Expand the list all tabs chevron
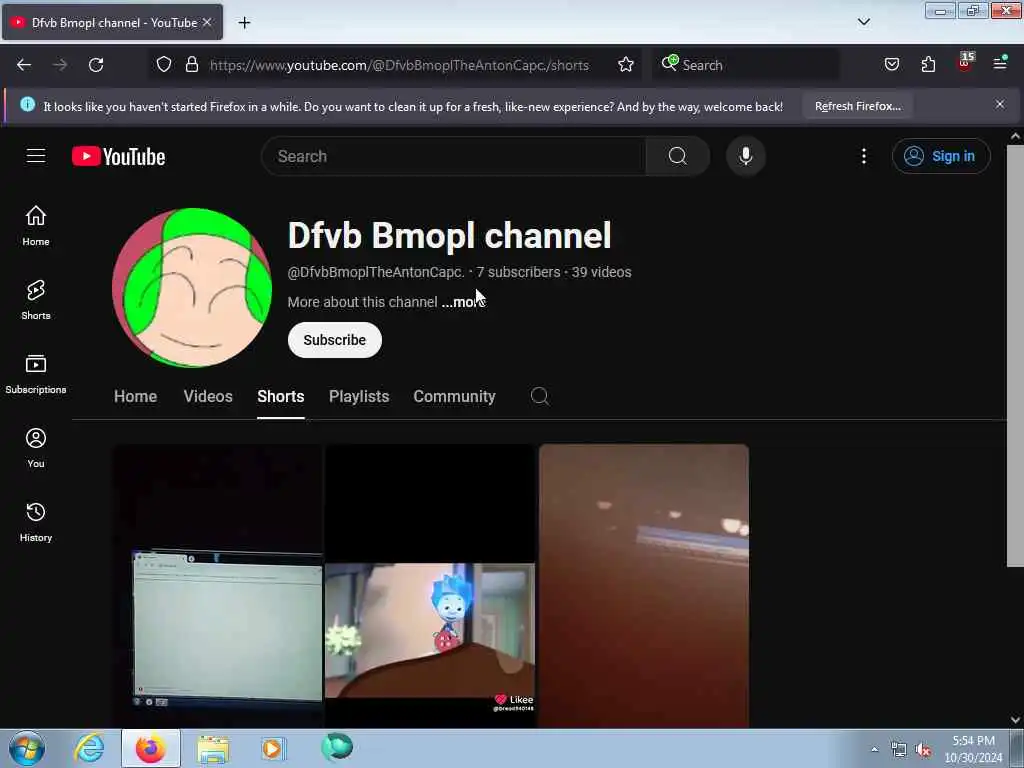The width and height of the screenshot is (1024, 768). 863,22
